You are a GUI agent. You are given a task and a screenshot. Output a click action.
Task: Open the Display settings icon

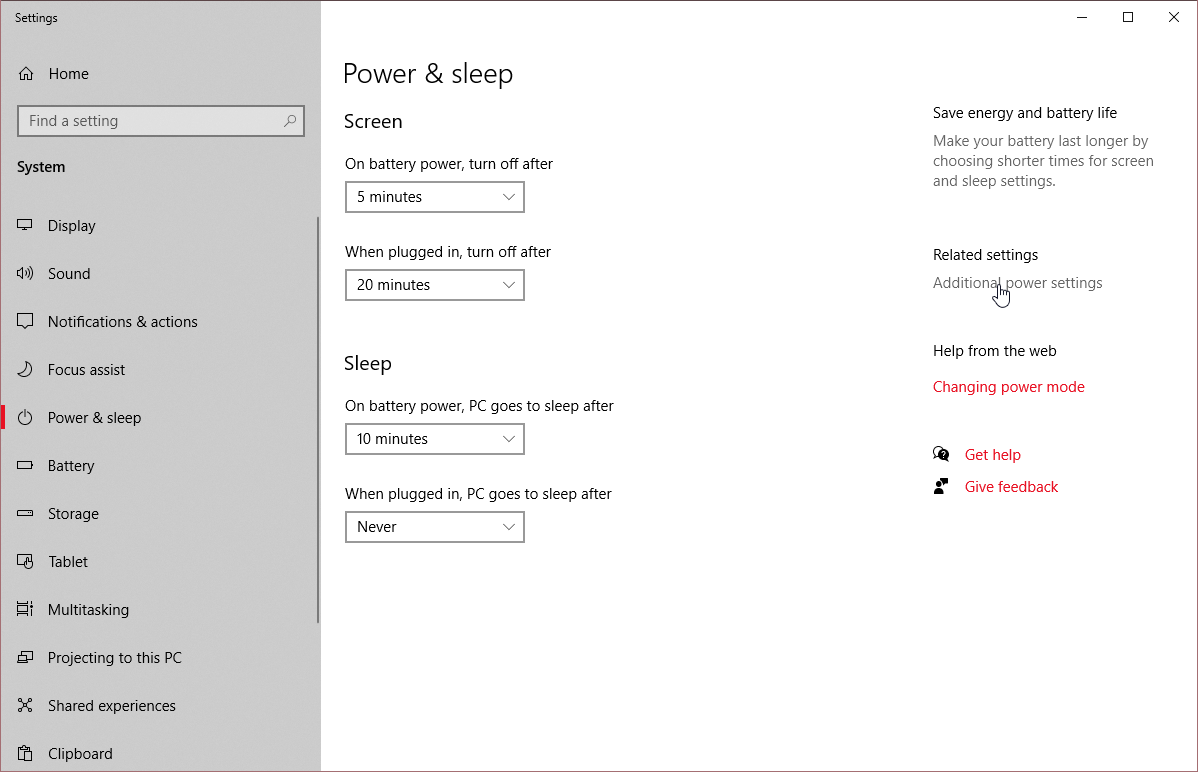[x=24, y=225]
